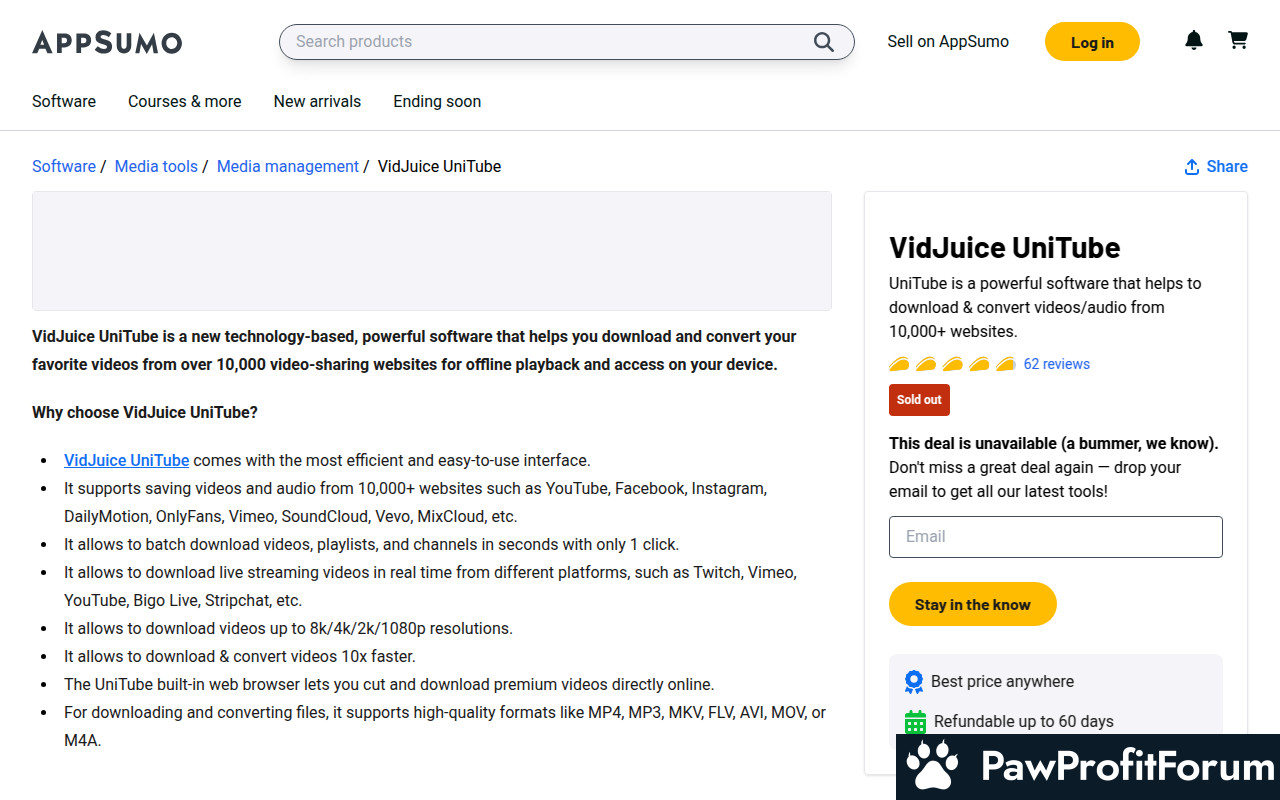Open Media tools breadcrumb

click(156, 167)
